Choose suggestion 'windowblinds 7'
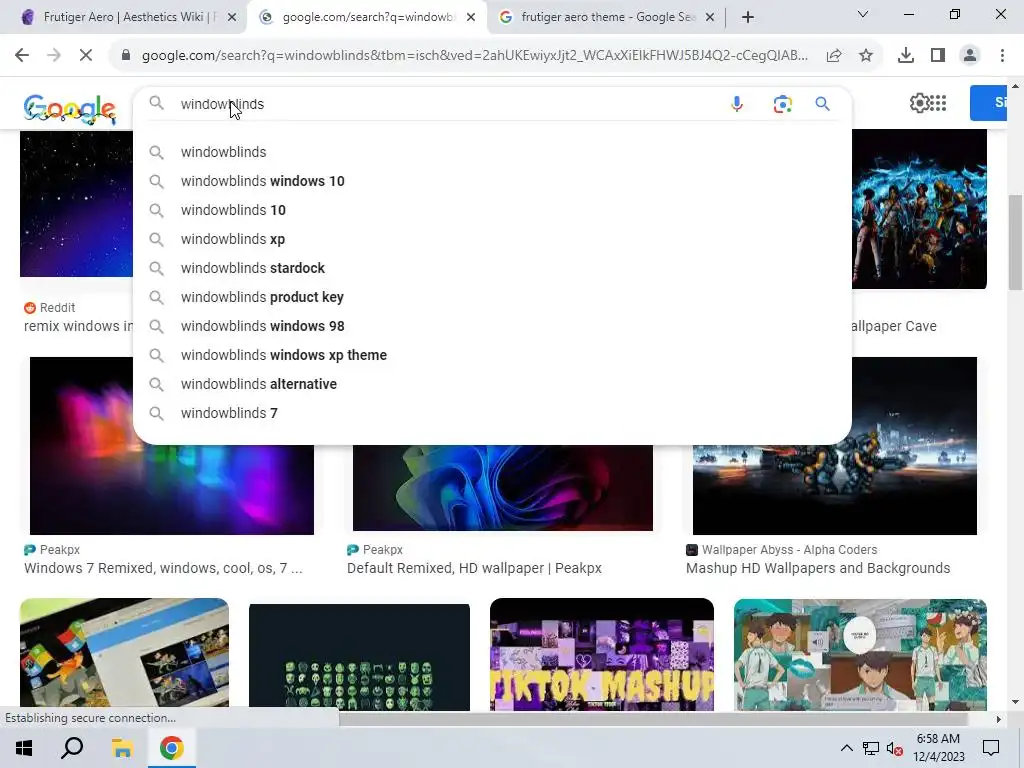Image resolution: width=1024 pixels, height=768 pixels. [492, 413]
